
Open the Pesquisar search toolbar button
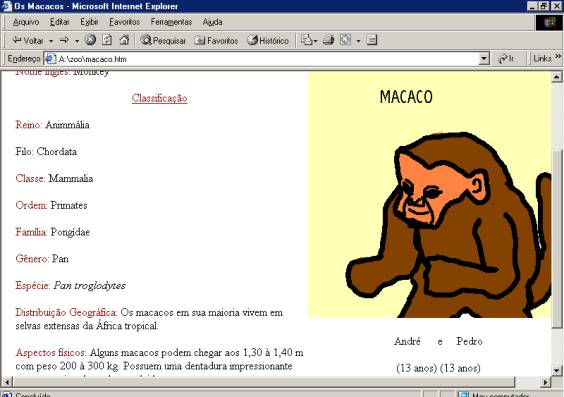(163, 40)
